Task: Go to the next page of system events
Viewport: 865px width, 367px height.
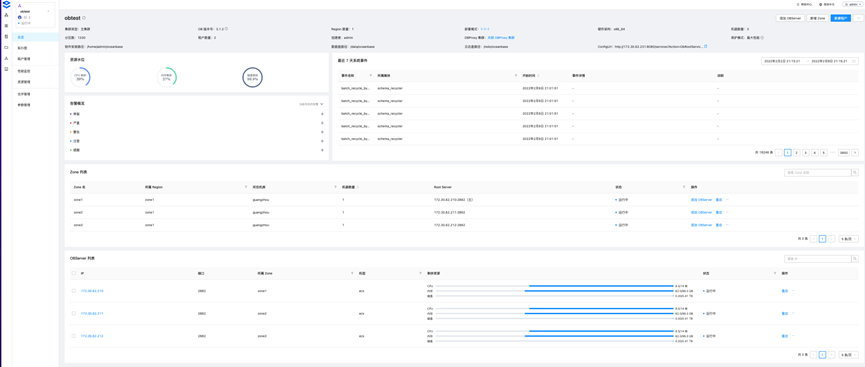Action: tap(855, 152)
